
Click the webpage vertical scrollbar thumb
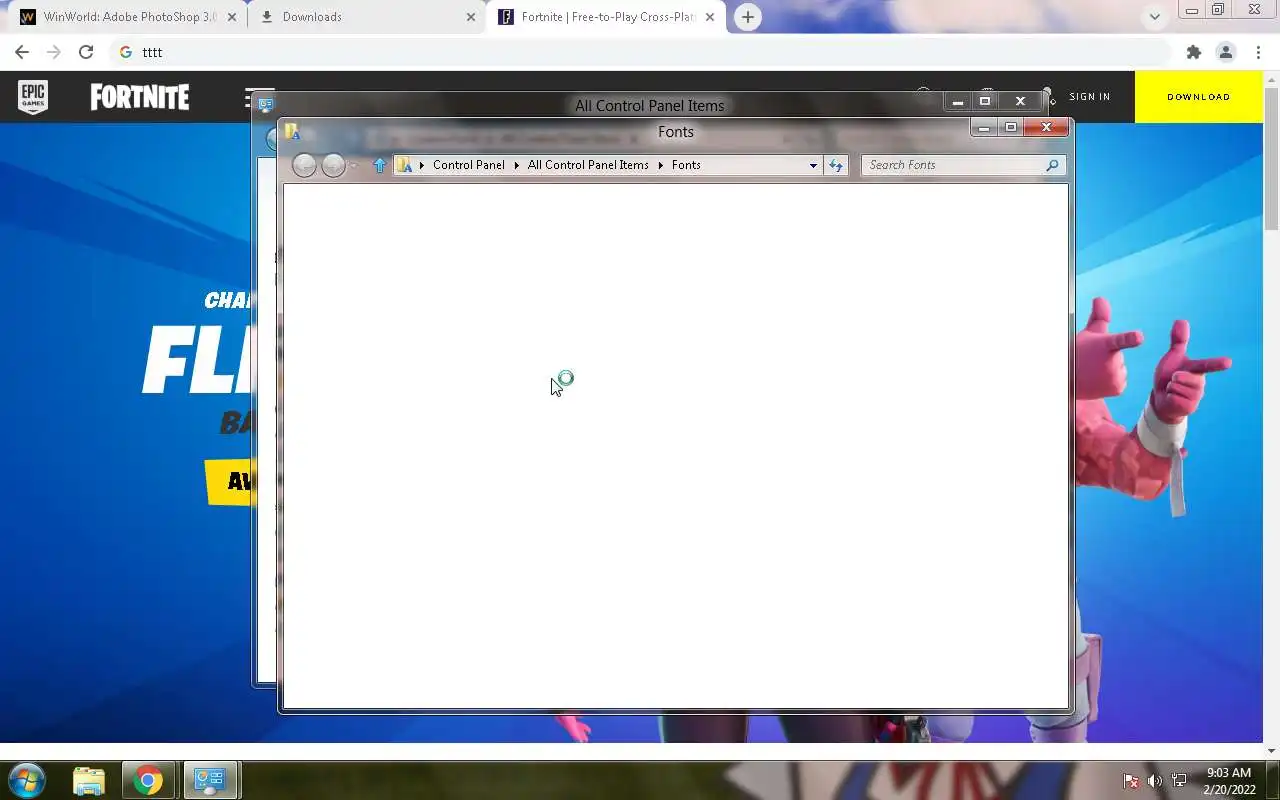[1271, 158]
